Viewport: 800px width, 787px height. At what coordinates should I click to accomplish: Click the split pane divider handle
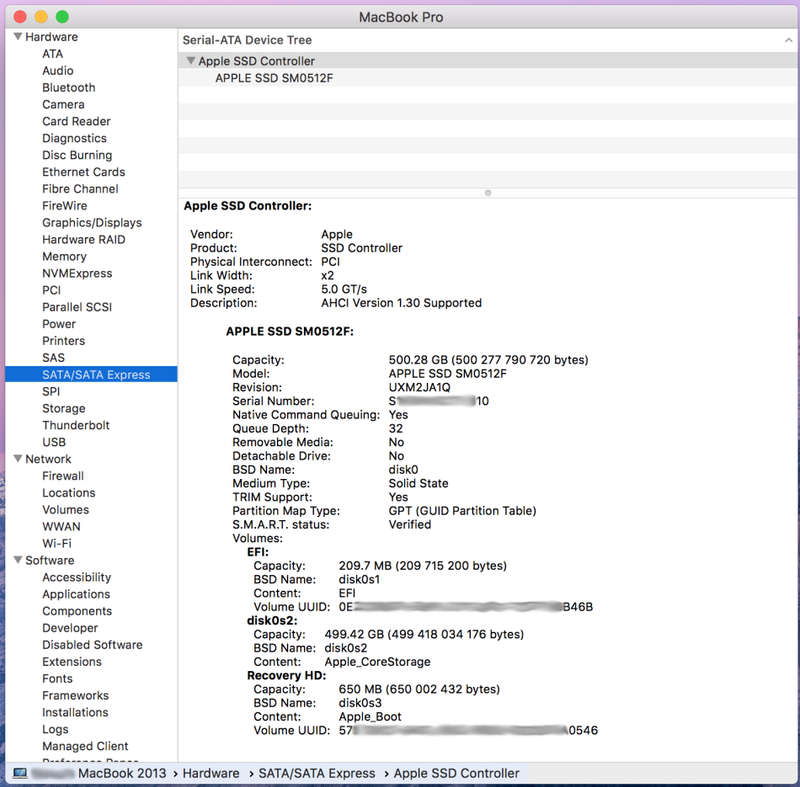(488, 193)
